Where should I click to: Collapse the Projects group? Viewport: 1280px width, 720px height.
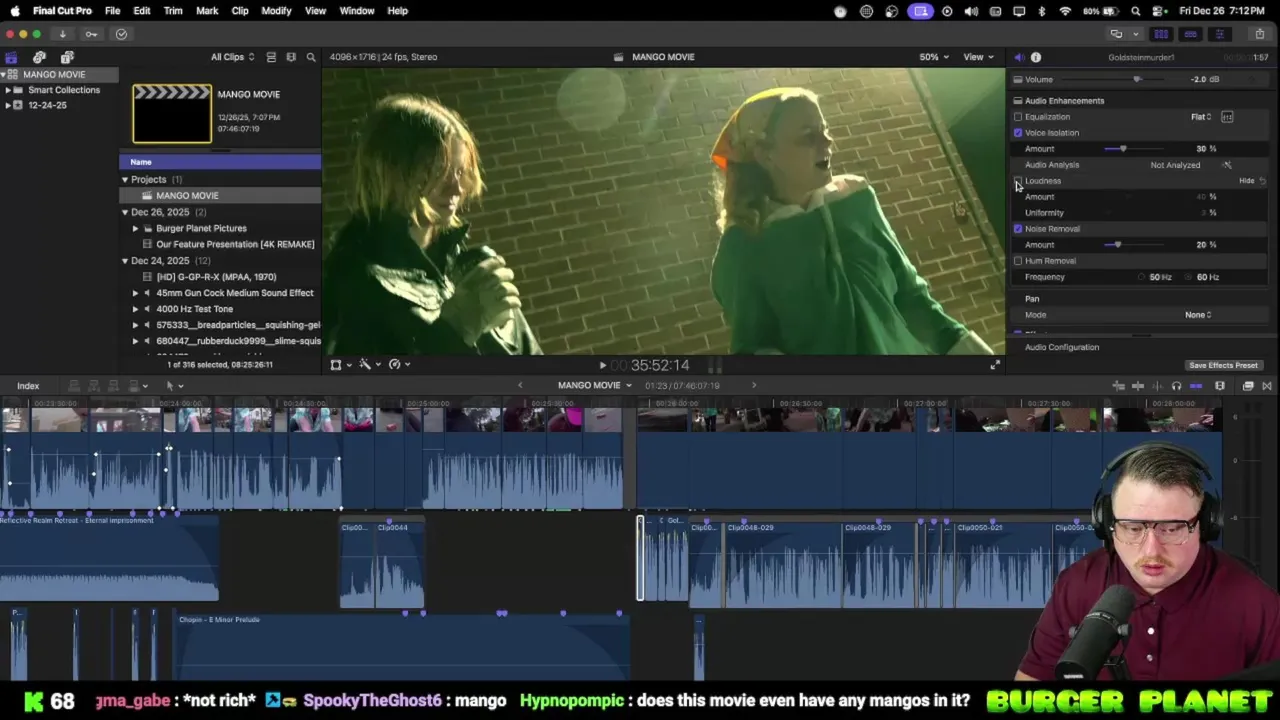click(125, 180)
